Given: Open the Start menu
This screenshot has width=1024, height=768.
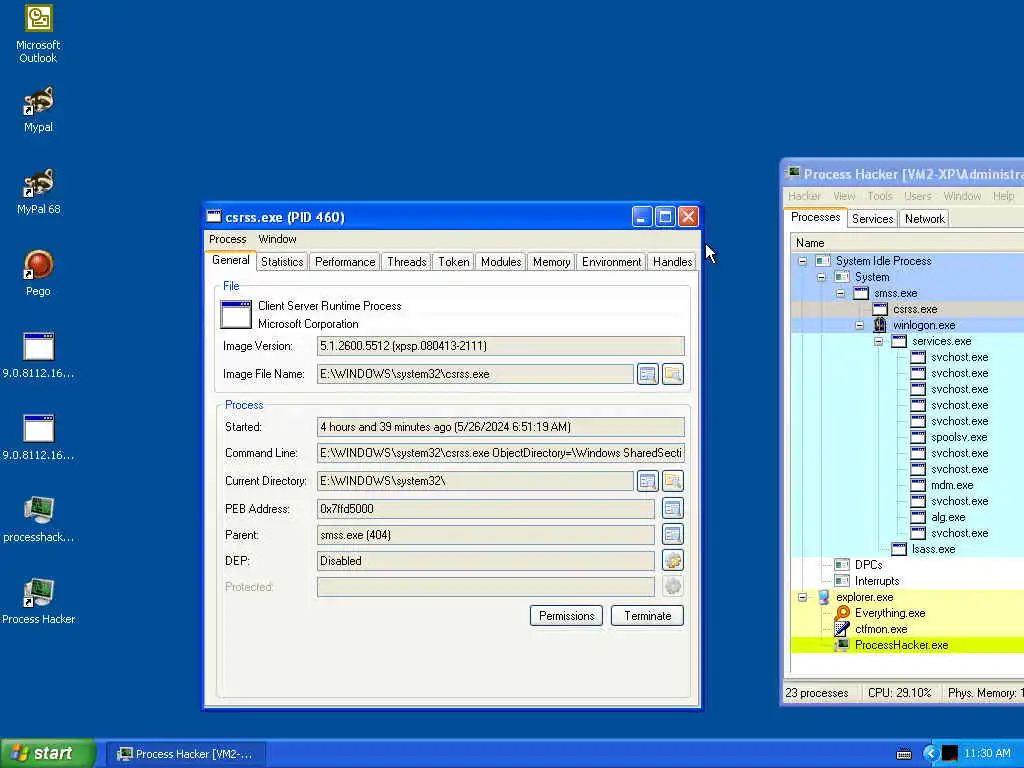Looking at the screenshot, I should click(x=48, y=754).
